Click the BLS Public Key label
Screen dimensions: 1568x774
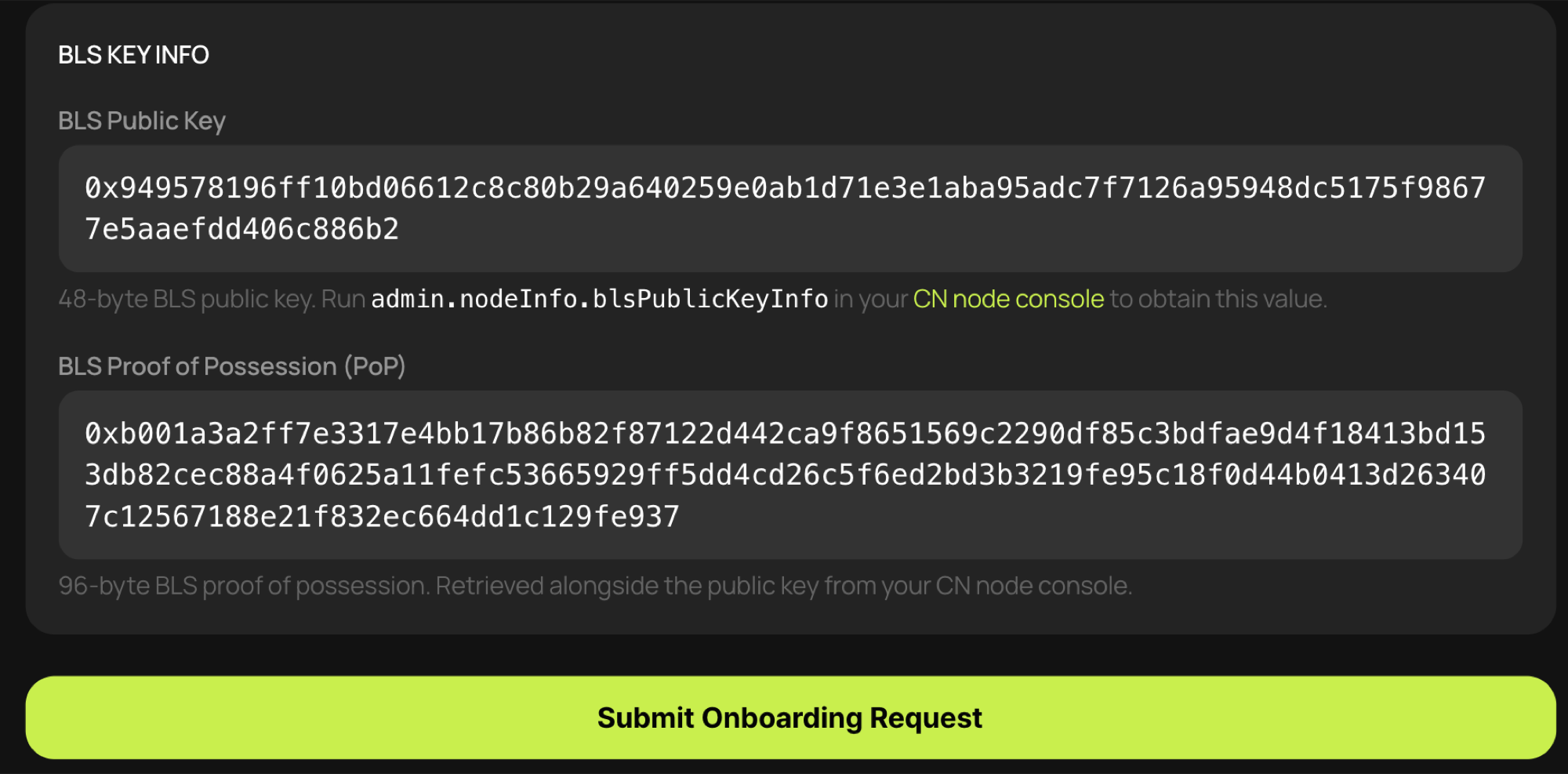point(142,121)
